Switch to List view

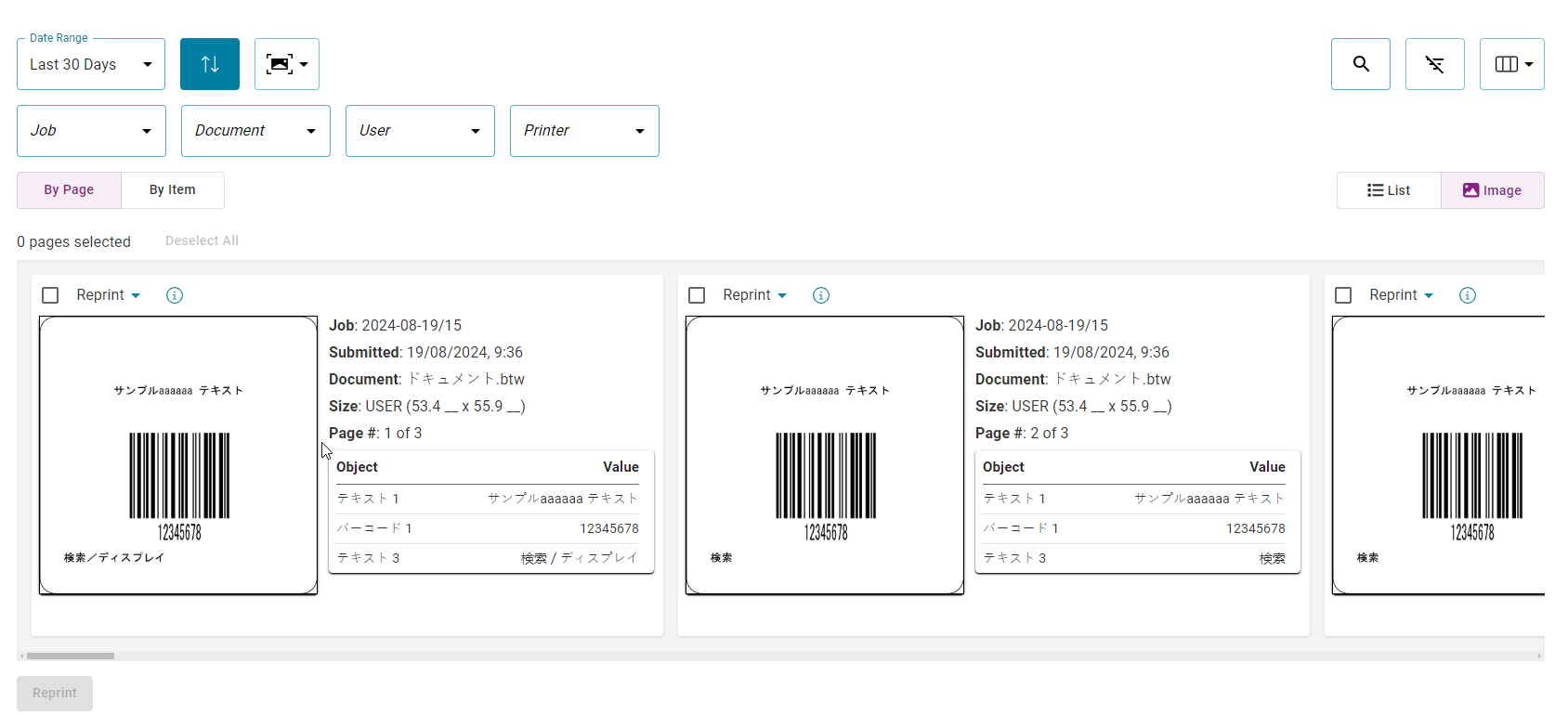[x=1389, y=190]
